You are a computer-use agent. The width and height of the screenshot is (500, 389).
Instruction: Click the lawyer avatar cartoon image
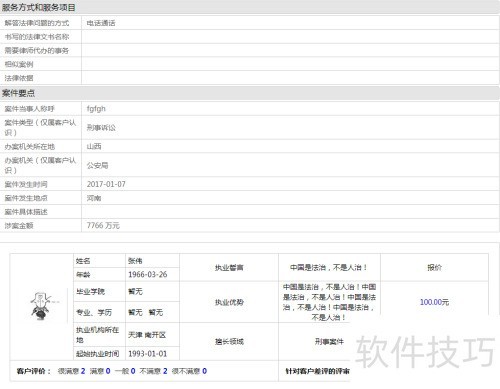(42, 306)
